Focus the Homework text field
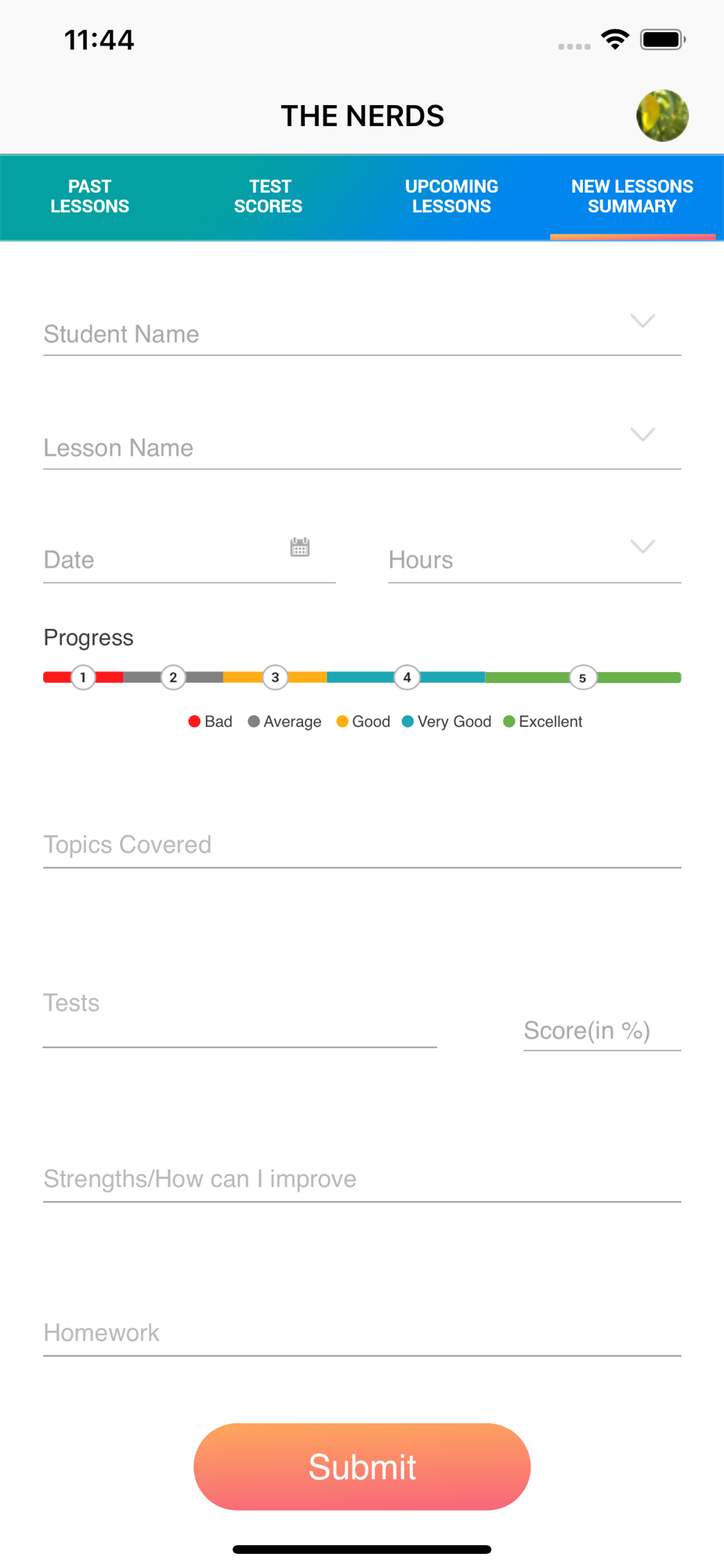Screen dimensions: 724x1568 362,1333
